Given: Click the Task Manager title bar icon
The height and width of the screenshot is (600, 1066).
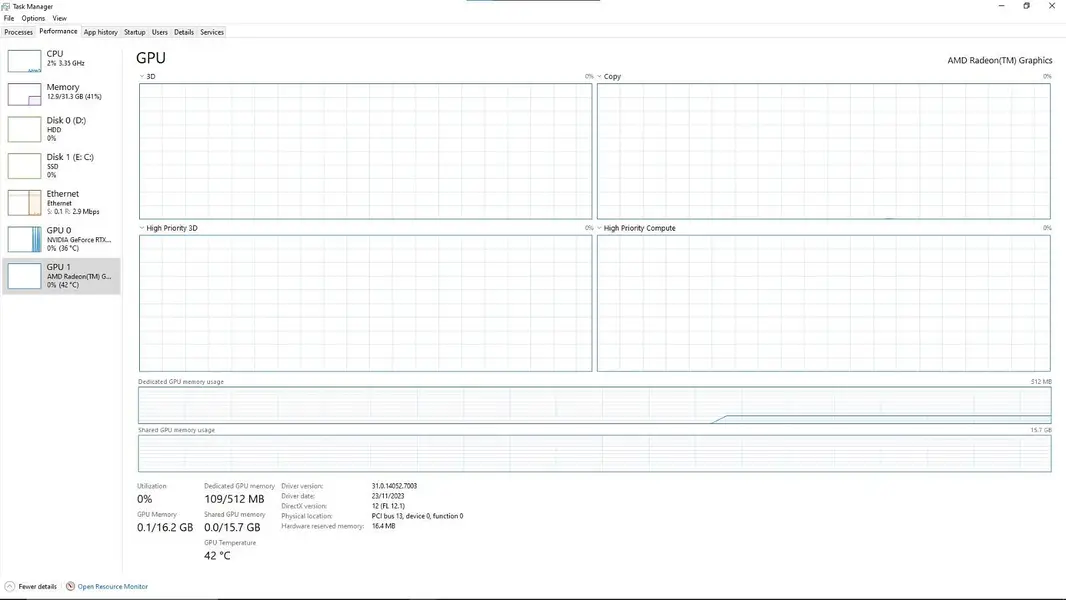Looking at the screenshot, I should pyautogui.click(x=5, y=6).
